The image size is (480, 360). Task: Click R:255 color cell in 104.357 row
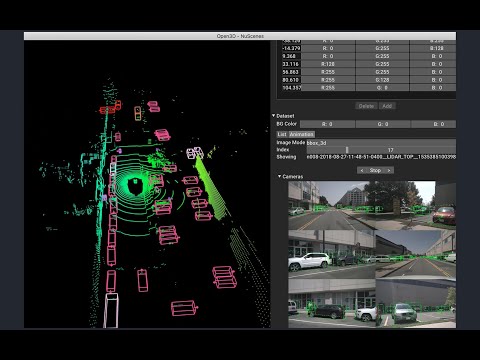(328, 88)
